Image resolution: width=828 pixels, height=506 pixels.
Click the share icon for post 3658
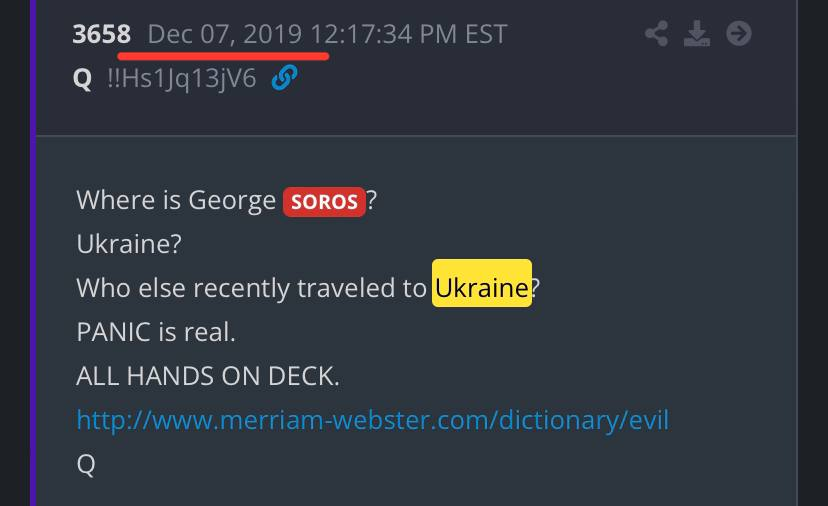(x=657, y=34)
